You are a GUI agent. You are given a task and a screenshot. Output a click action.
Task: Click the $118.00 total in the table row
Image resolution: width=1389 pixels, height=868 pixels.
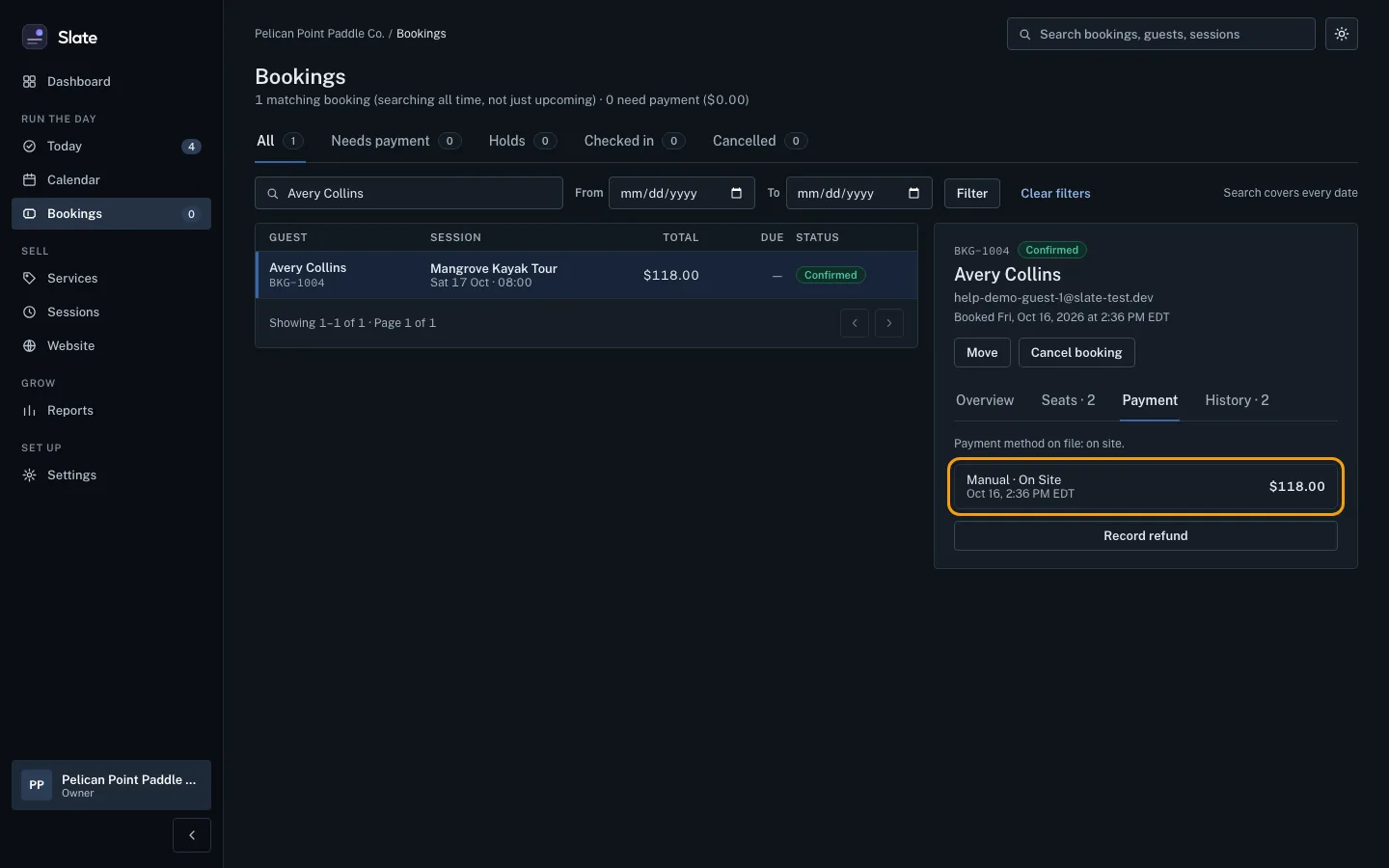tap(671, 275)
